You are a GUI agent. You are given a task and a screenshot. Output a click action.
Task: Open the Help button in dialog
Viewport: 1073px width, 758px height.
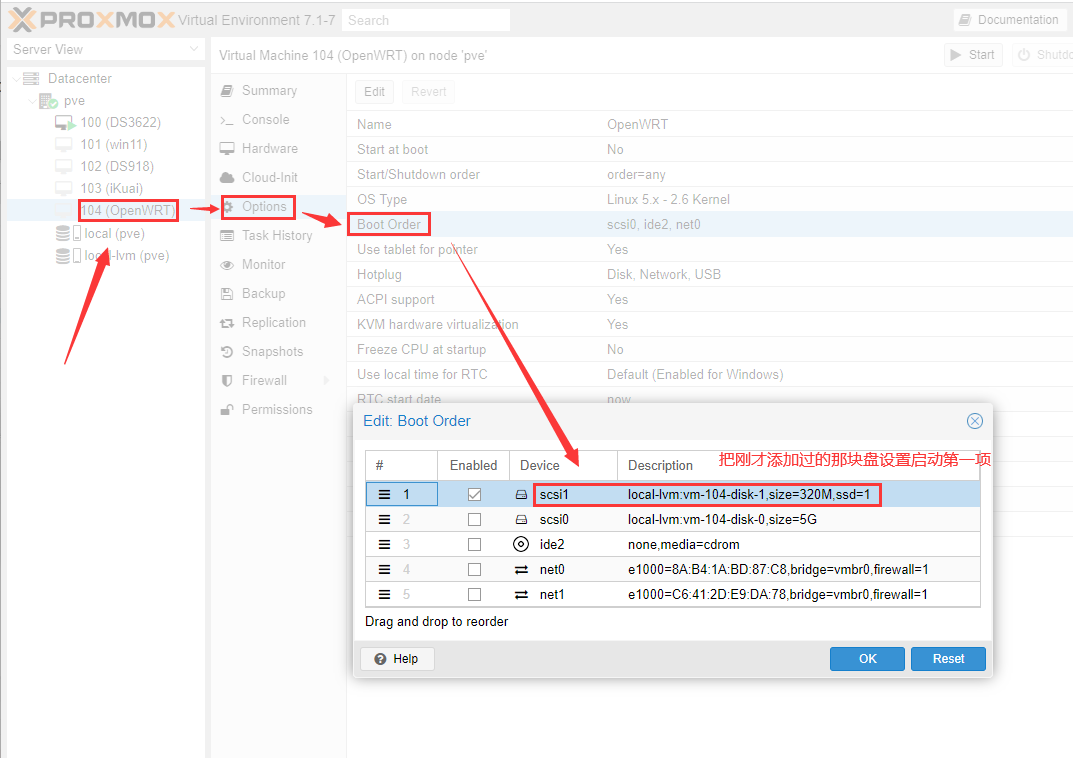[x=397, y=659]
